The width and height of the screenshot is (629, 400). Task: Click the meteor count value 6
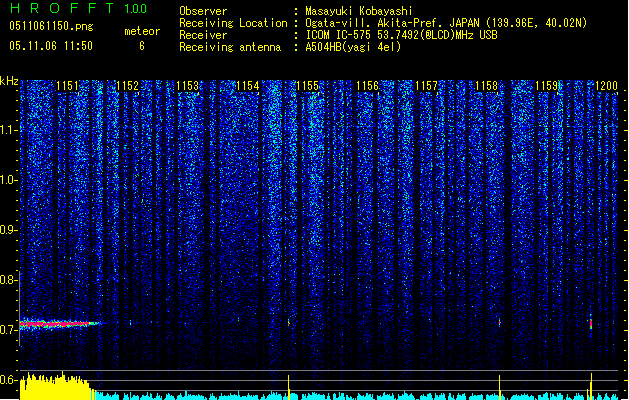(x=142, y=46)
